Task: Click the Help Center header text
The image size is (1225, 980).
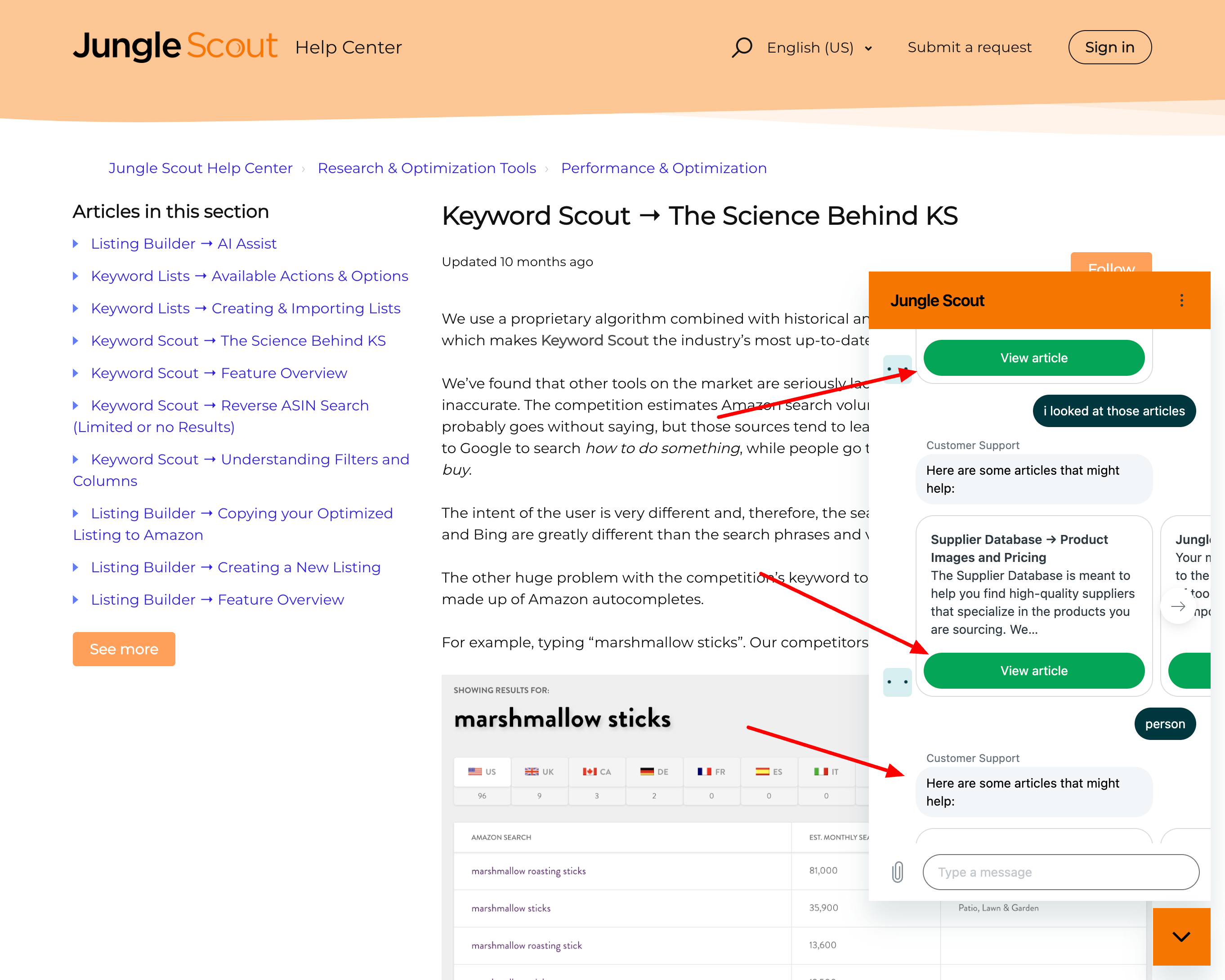Action: pyautogui.click(x=348, y=48)
